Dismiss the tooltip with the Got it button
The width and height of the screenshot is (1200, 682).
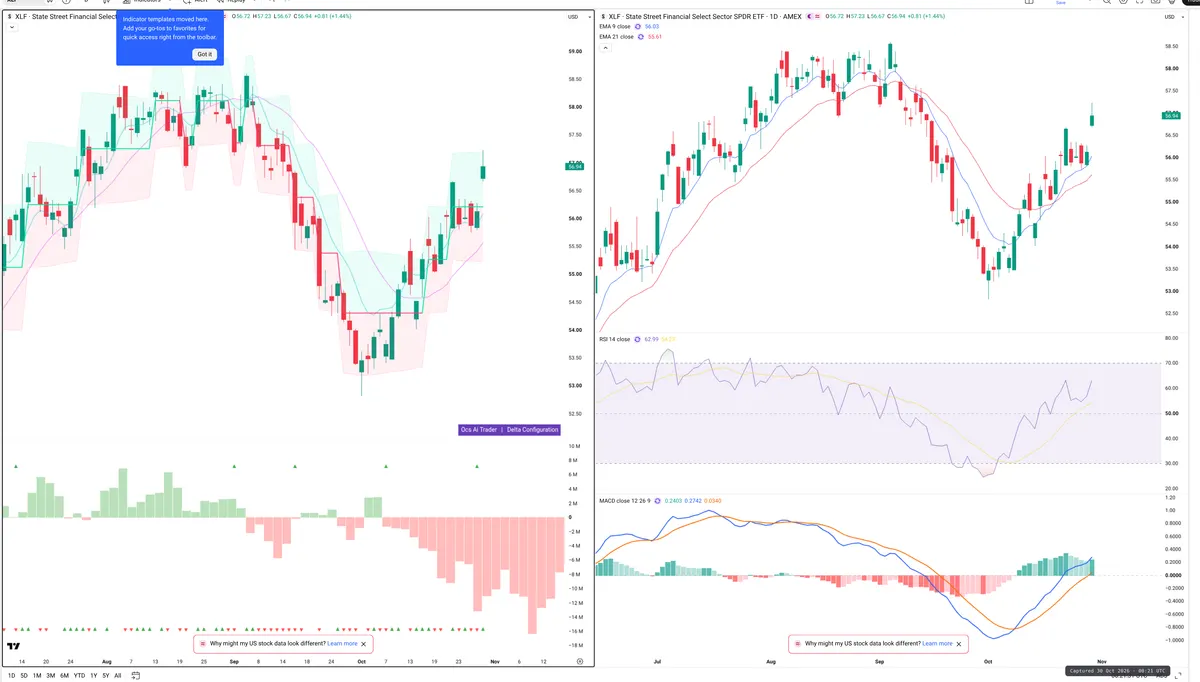[x=204, y=54]
